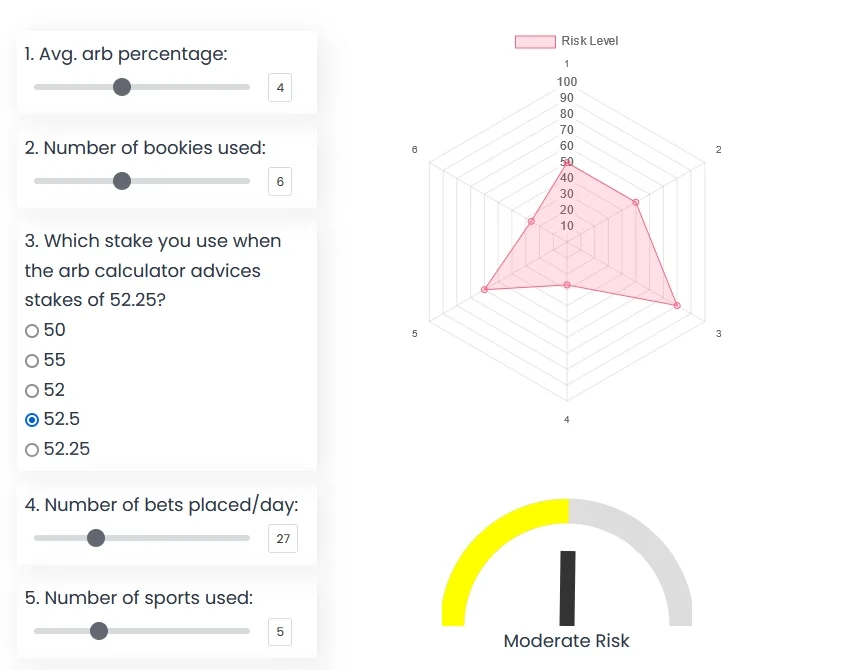Click the bookies value box showing 6
The image size is (860, 670).
(280, 182)
